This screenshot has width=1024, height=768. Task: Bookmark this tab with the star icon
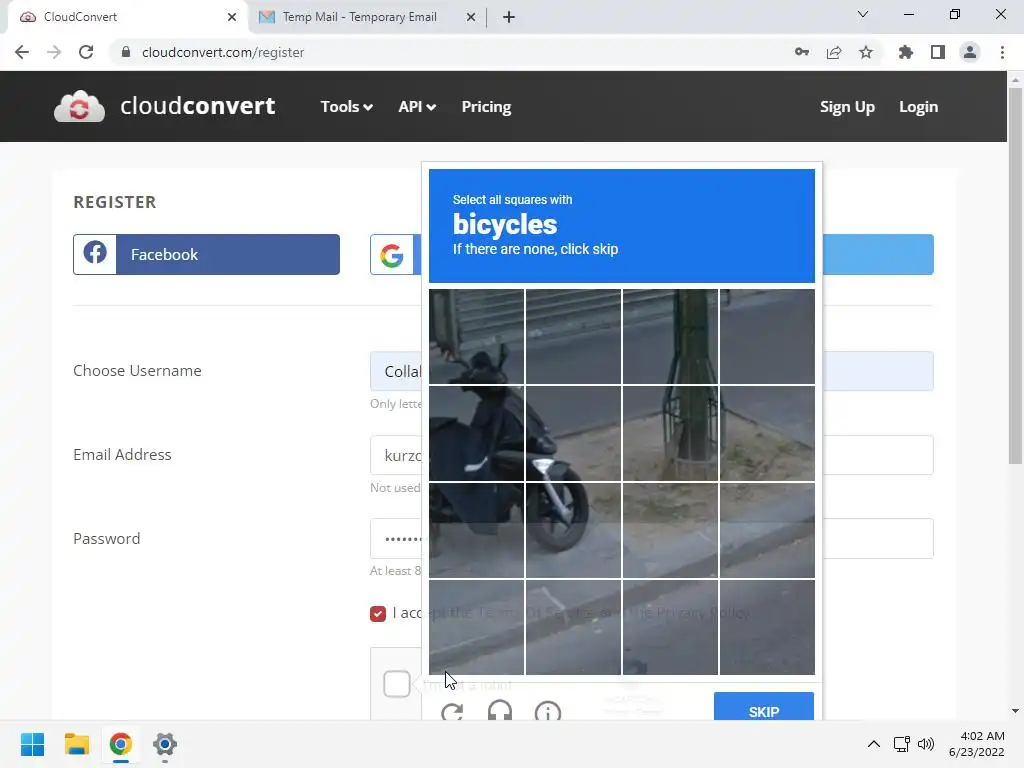tap(865, 52)
